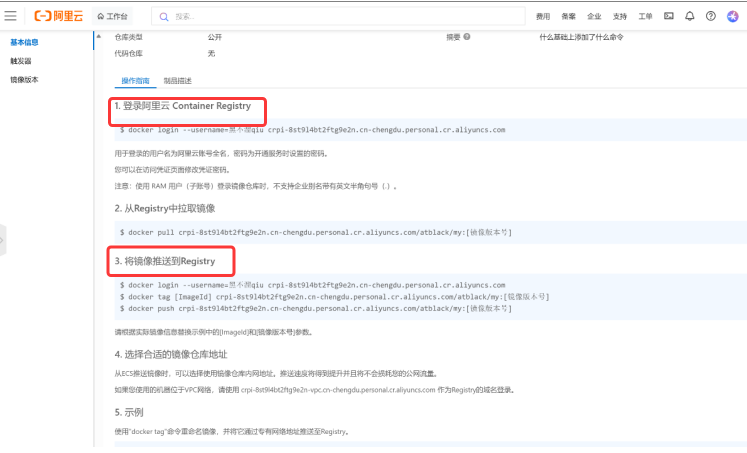Viewport: 747px width, 453px height.
Task: Open the help question mark icon
Action: pyautogui.click(x=711, y=16)
